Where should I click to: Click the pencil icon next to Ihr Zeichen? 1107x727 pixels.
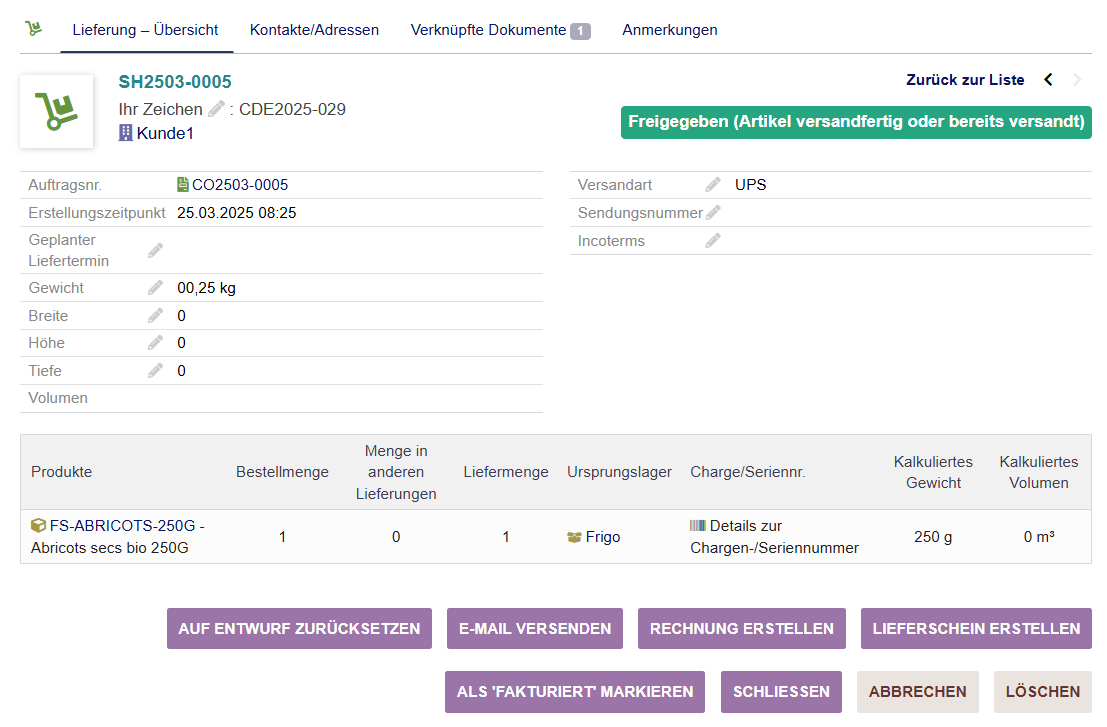(216, 109)
